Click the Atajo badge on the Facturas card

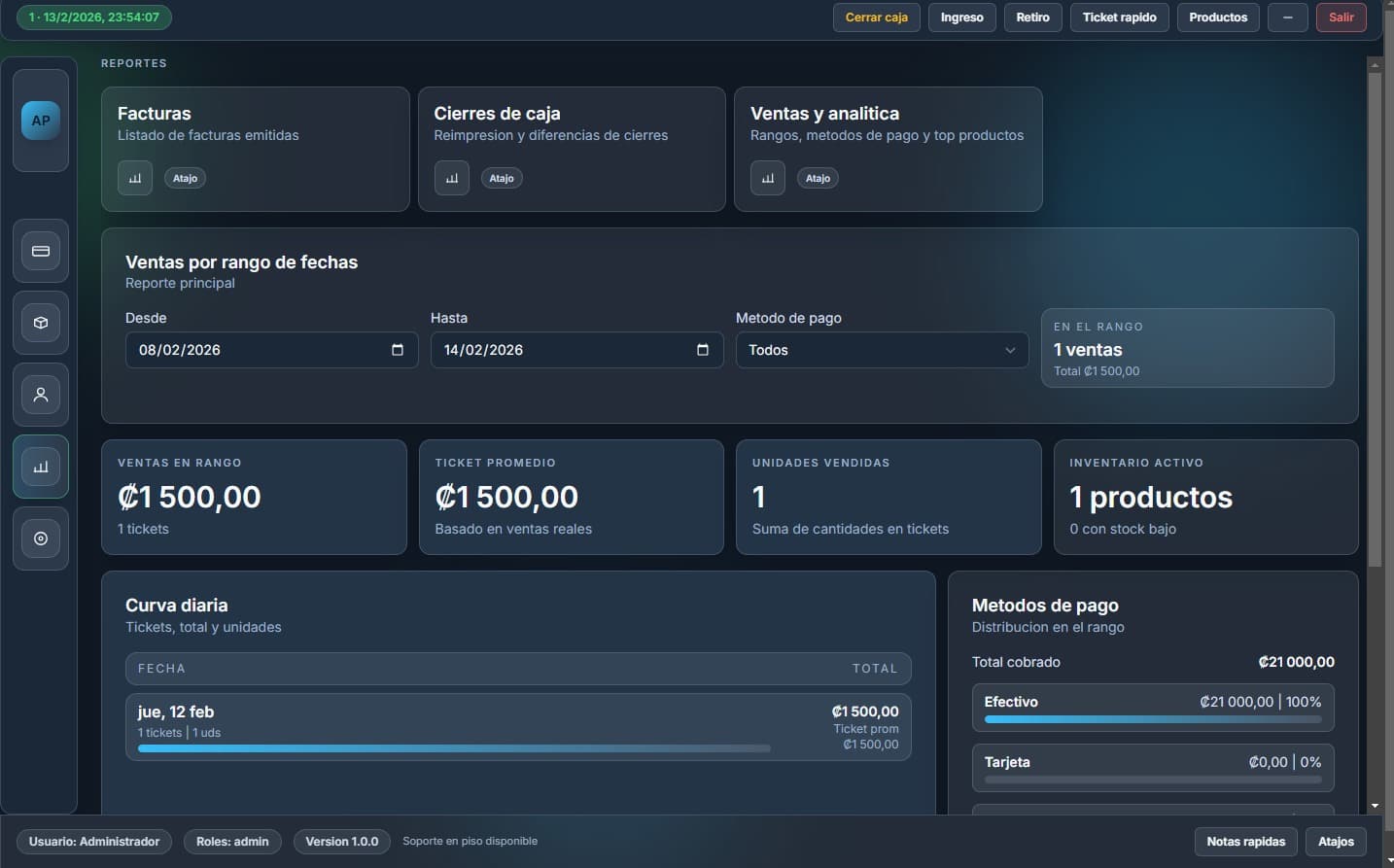click(x=184, y=178)
